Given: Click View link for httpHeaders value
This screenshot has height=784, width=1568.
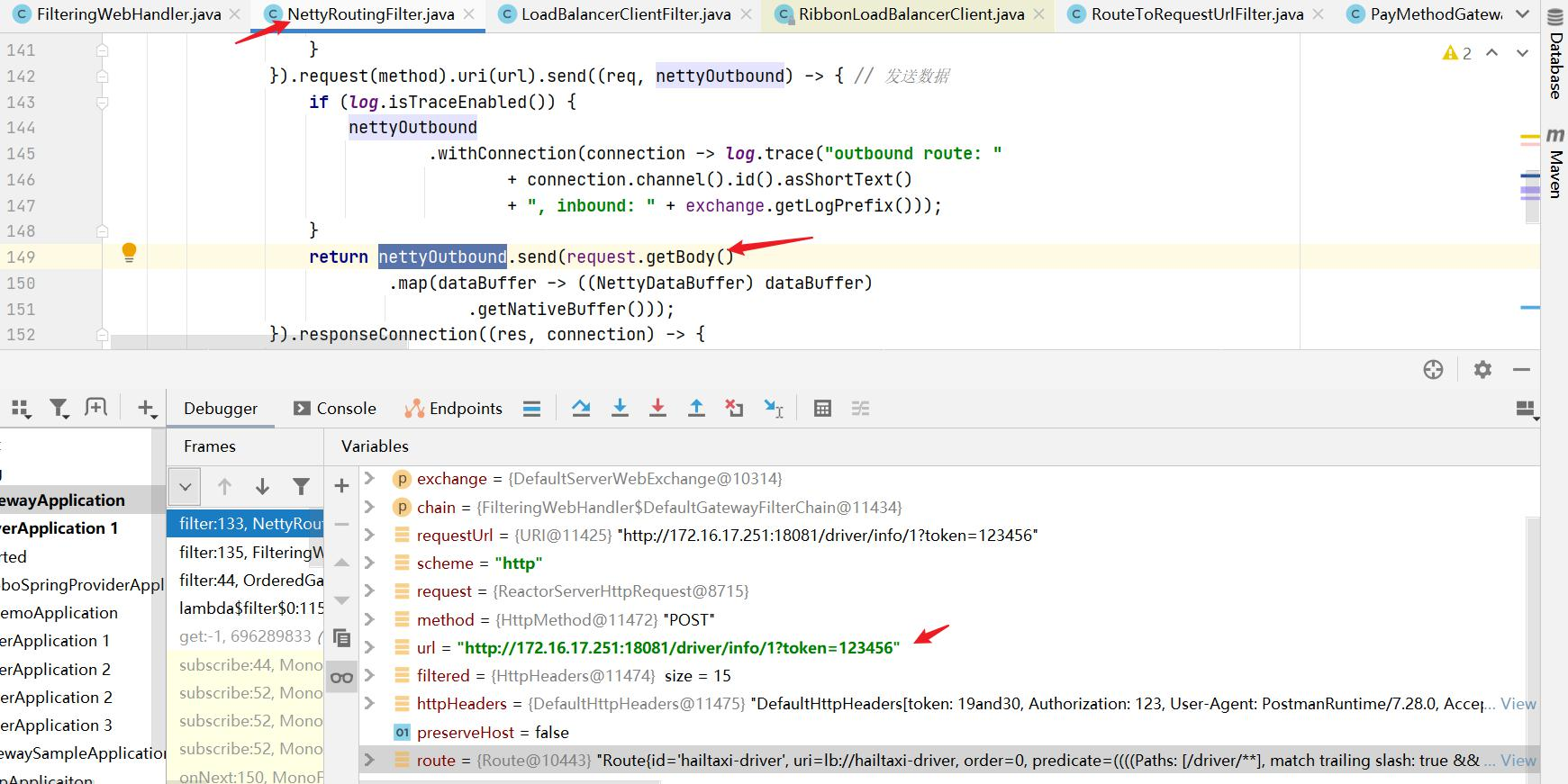Looking at the screenshot, I should (x=1518, y=704).
